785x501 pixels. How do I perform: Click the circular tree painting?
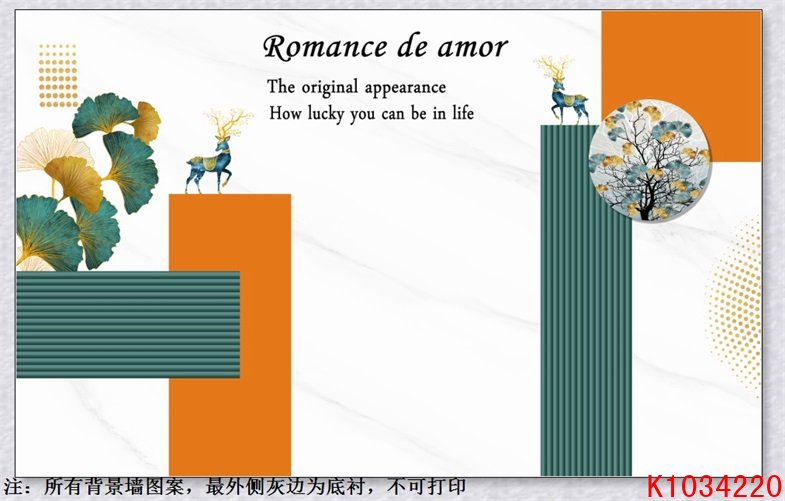(x=650, y=160)
